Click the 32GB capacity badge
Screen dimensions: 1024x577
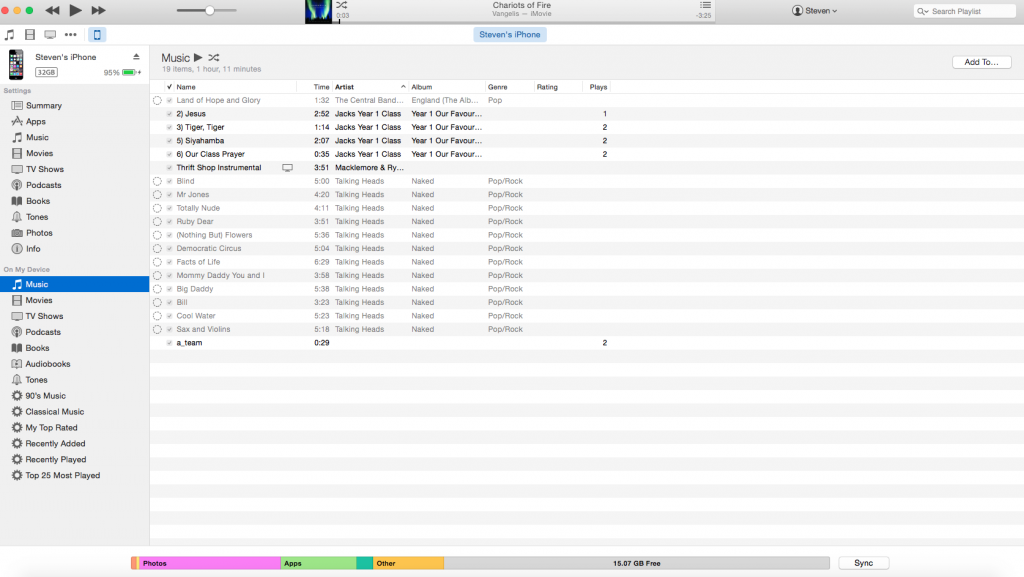click(46, 72)
